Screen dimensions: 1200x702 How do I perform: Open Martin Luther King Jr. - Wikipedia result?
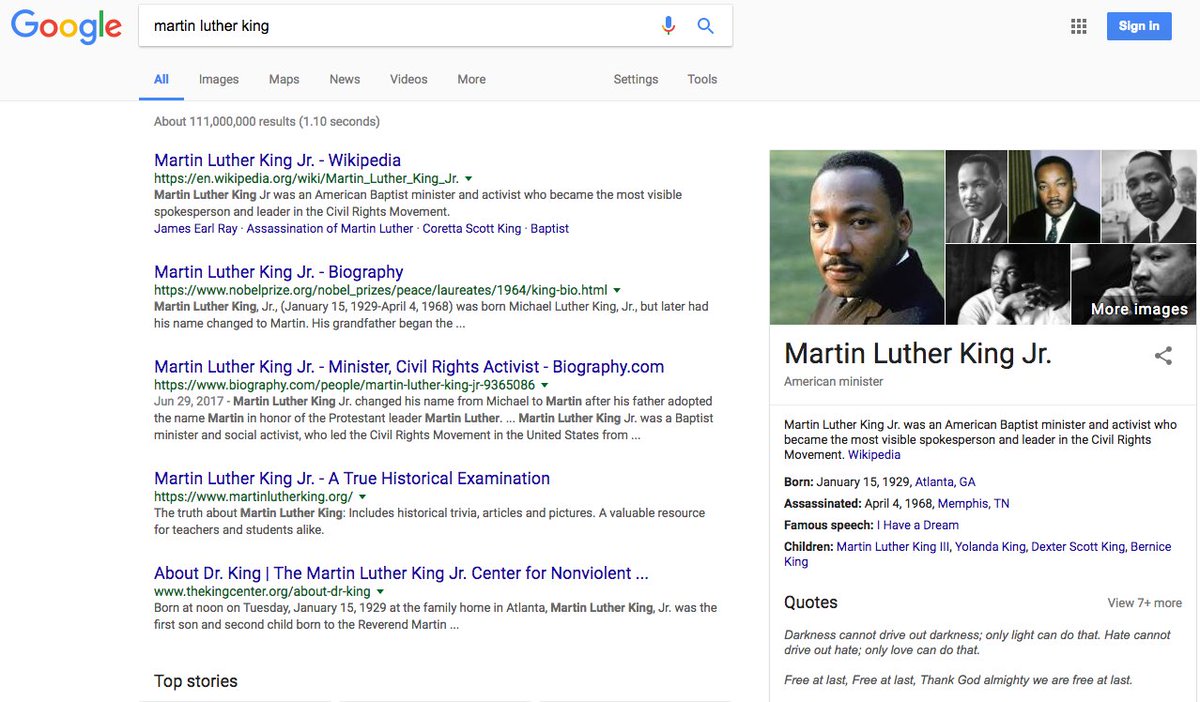coord(277,160)
